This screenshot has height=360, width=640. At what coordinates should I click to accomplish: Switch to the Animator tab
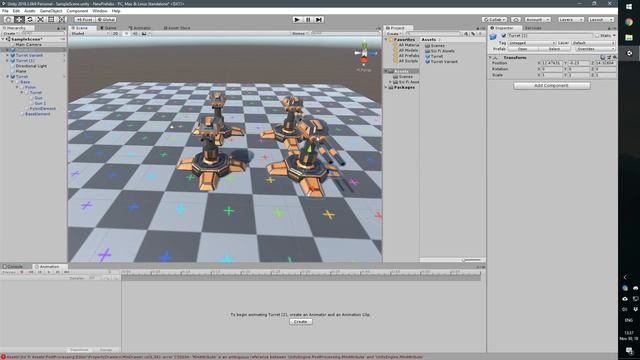[140, 28]
